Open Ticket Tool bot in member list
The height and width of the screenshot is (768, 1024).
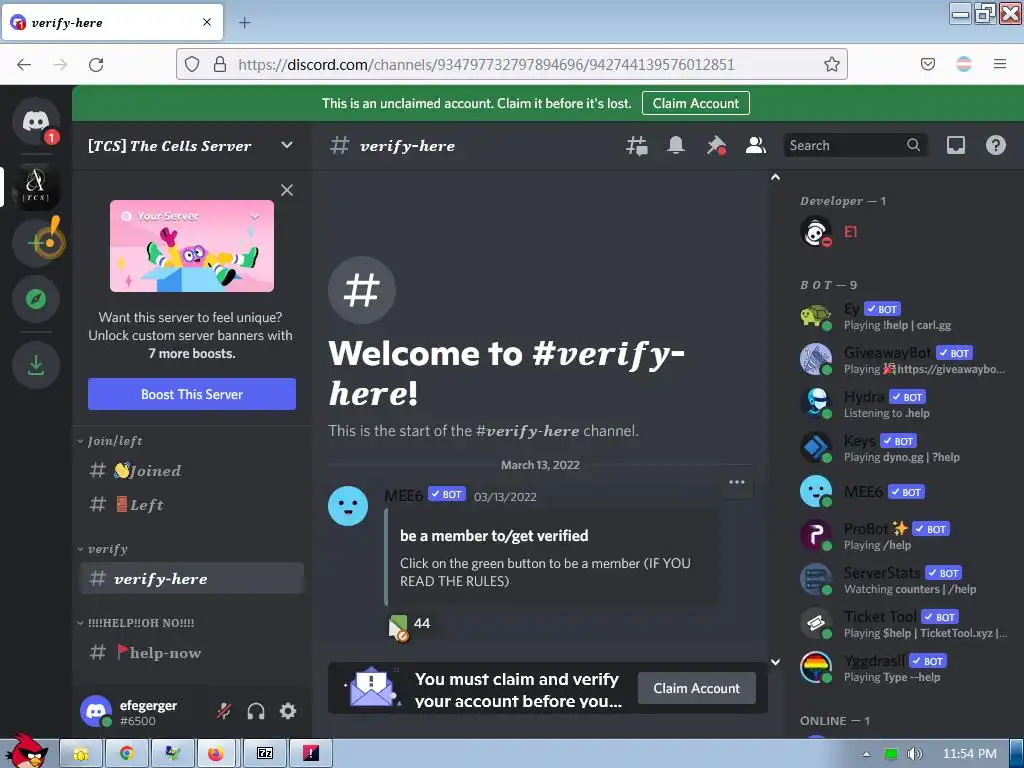tap(905, 624)
